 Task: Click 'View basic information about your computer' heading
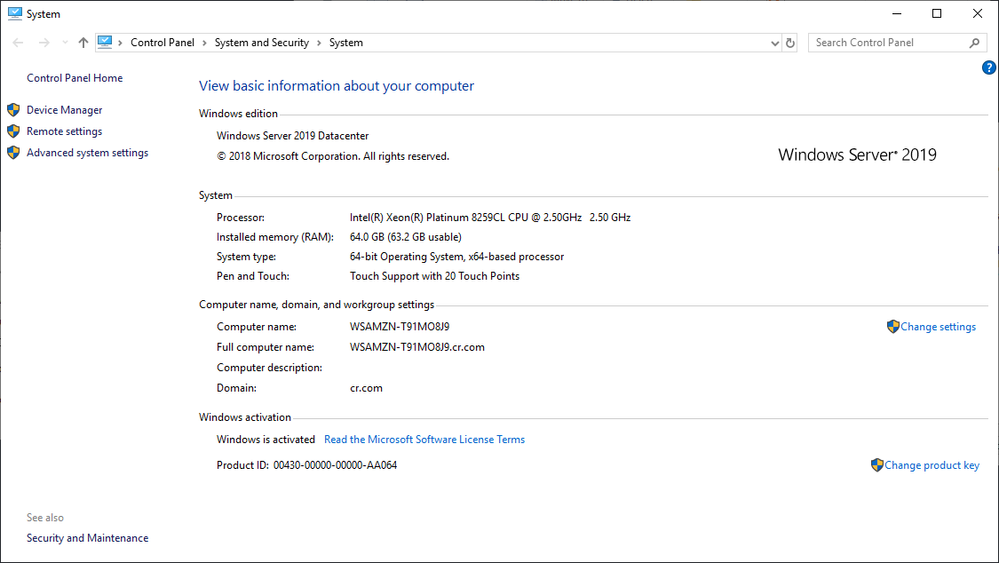336,86
